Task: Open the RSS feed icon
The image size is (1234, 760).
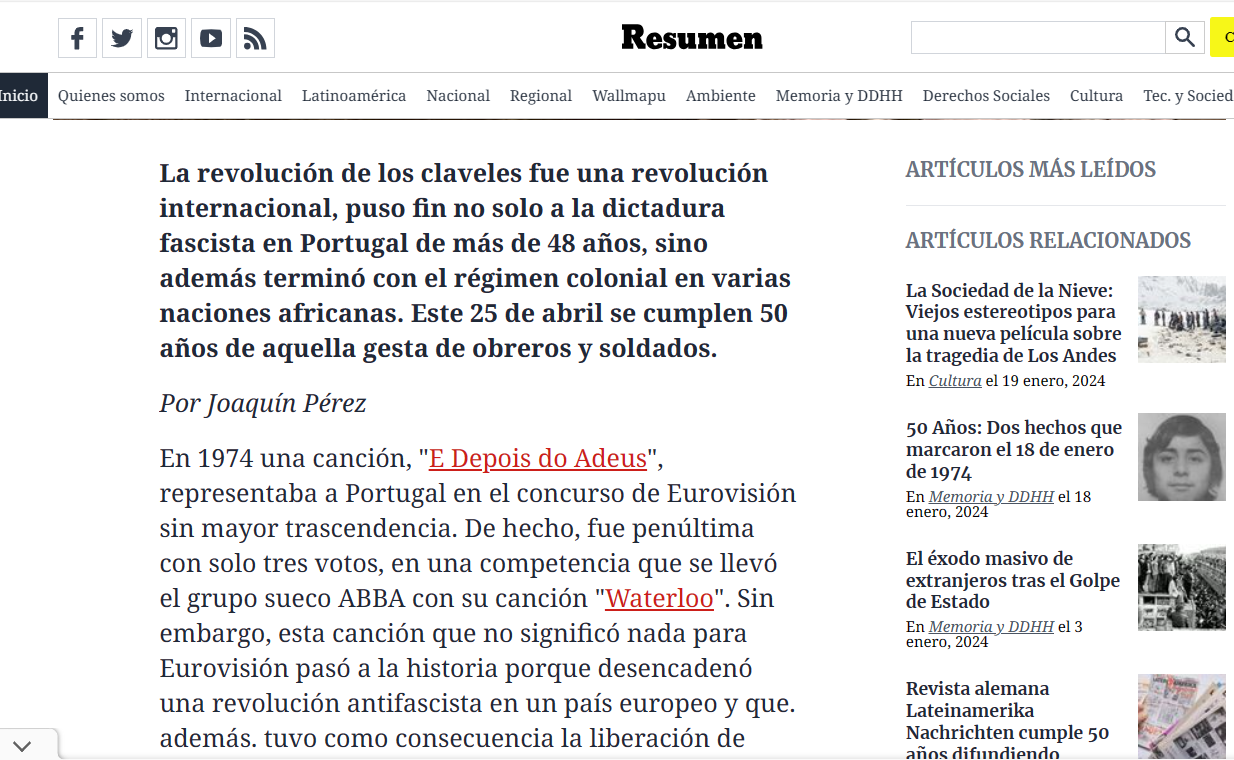Action: pos(255,39)
